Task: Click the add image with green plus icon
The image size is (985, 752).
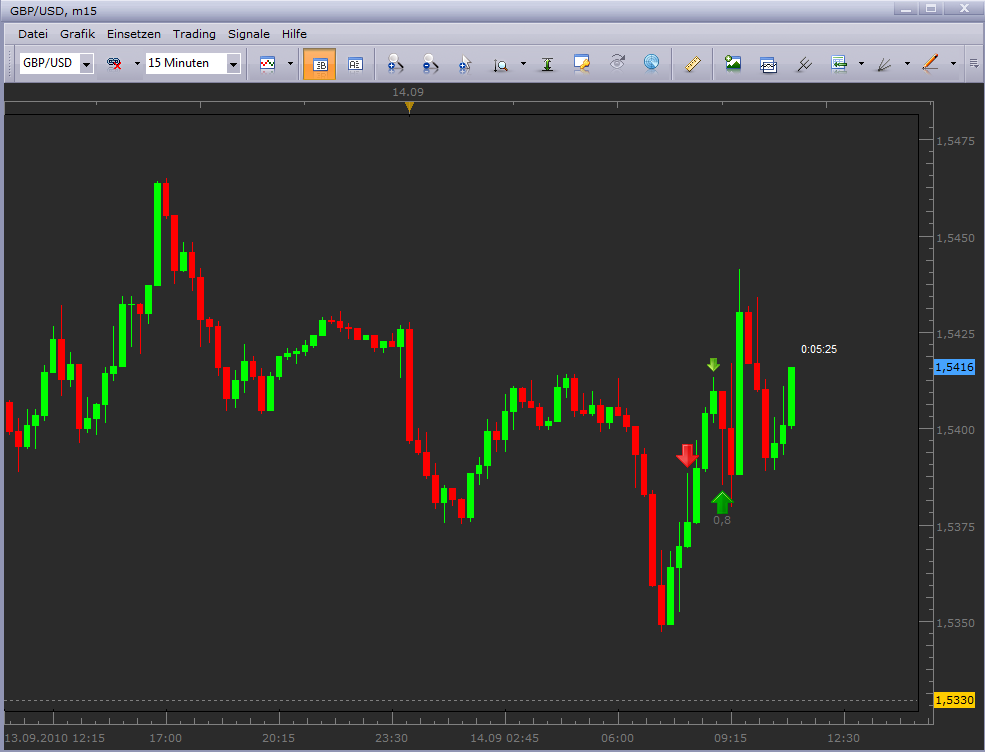Action: [732, 63]
